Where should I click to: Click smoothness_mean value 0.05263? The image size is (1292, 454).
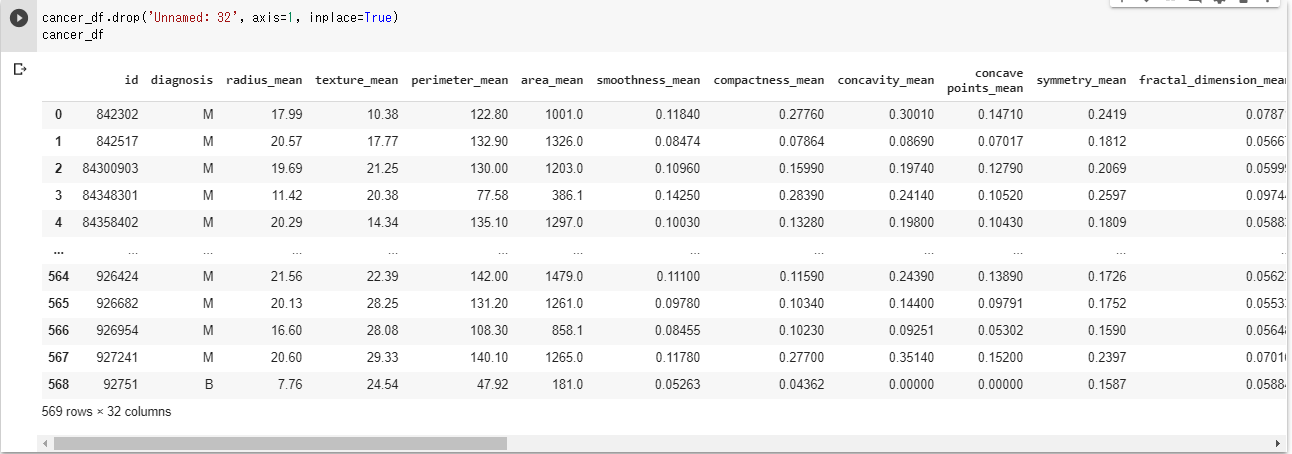678,384
